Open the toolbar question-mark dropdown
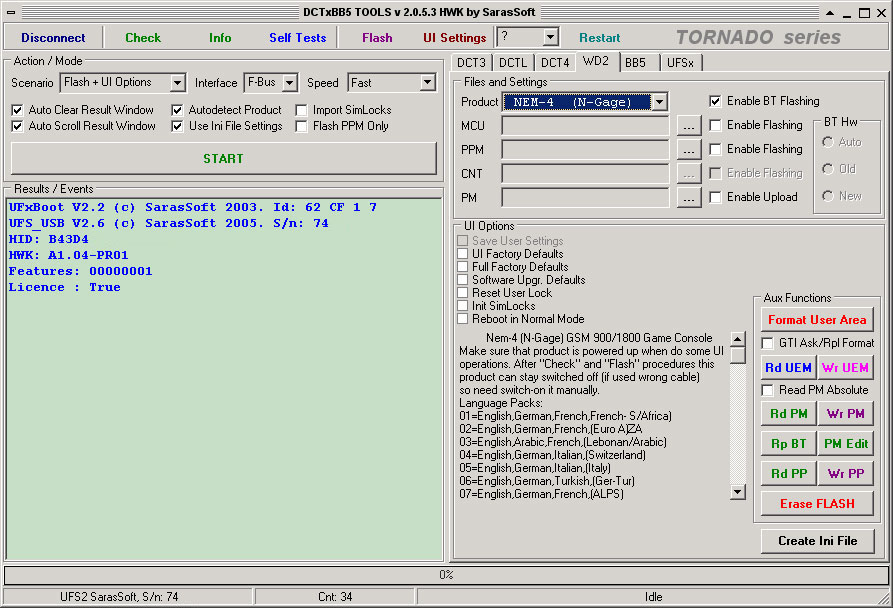893x608 pixels. pos(550,38)
